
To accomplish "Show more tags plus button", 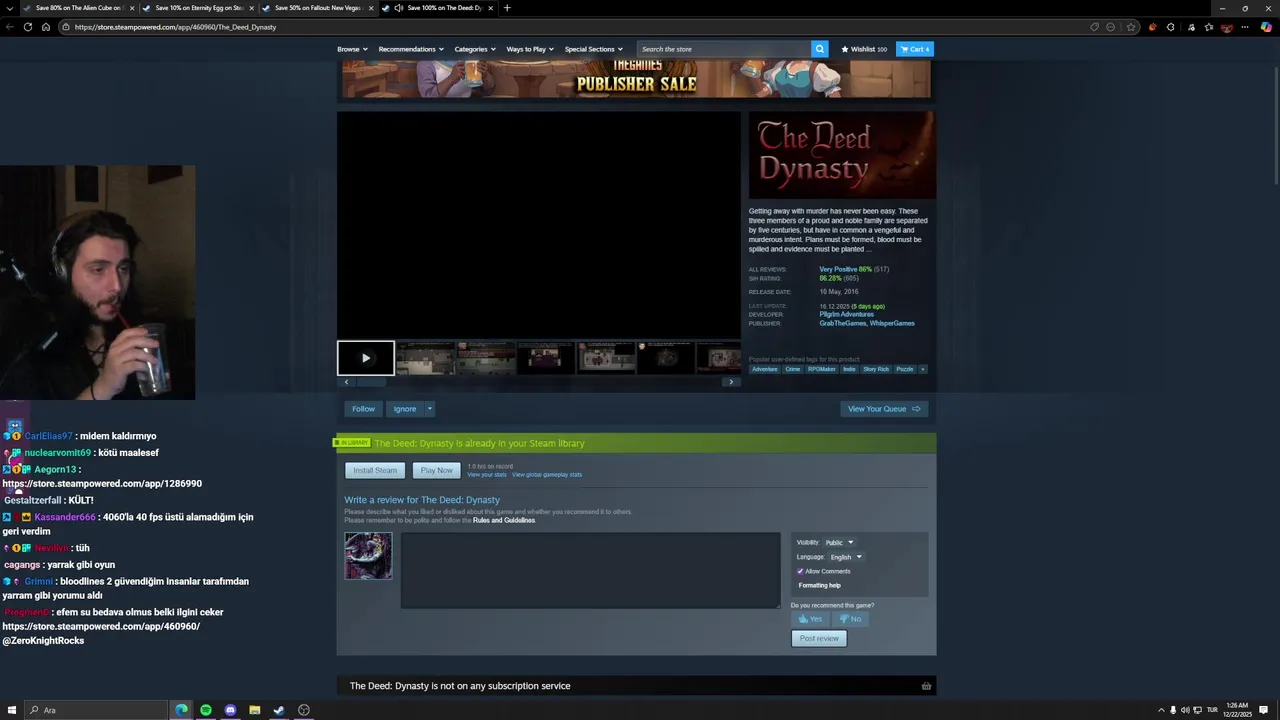I will [922, 369].
